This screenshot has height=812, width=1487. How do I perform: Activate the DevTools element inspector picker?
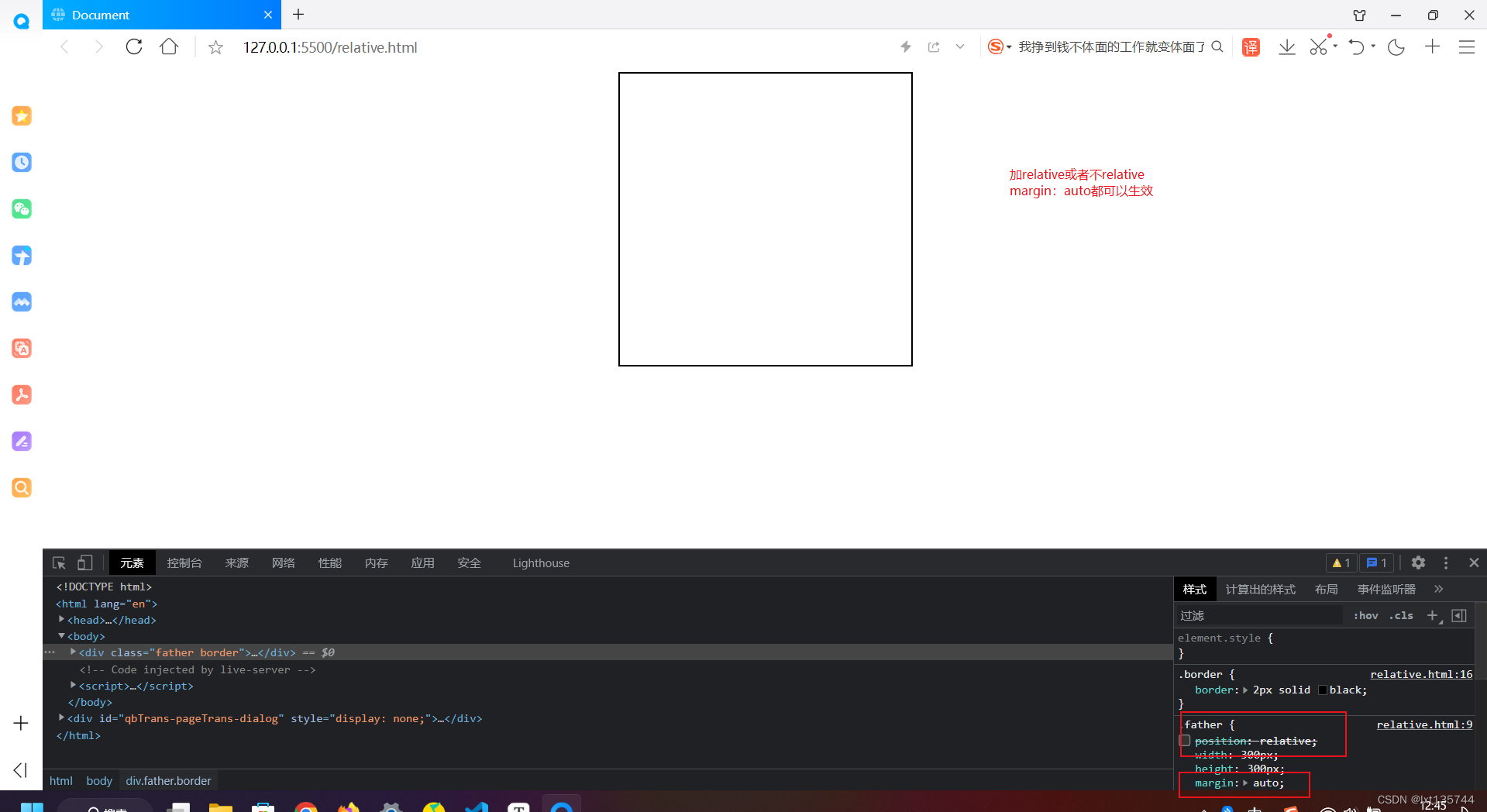(x=59, y=563)
